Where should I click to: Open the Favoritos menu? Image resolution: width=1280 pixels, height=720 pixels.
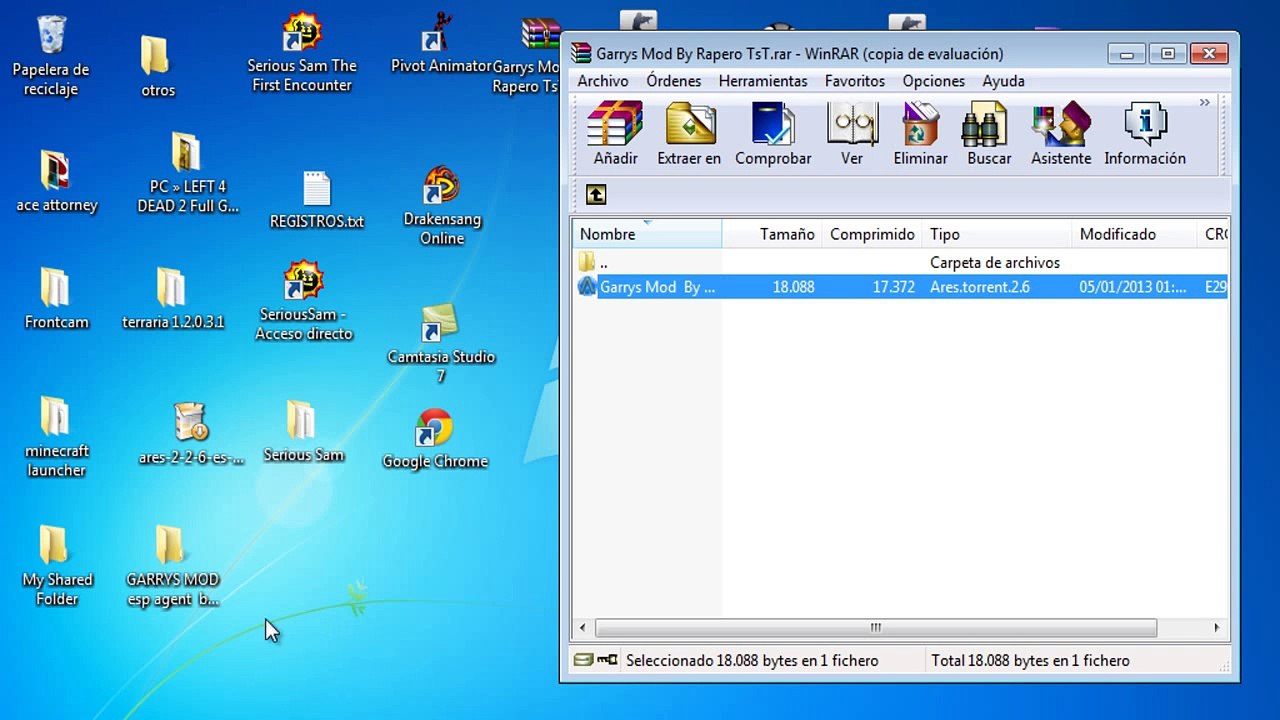pos(855,81)
